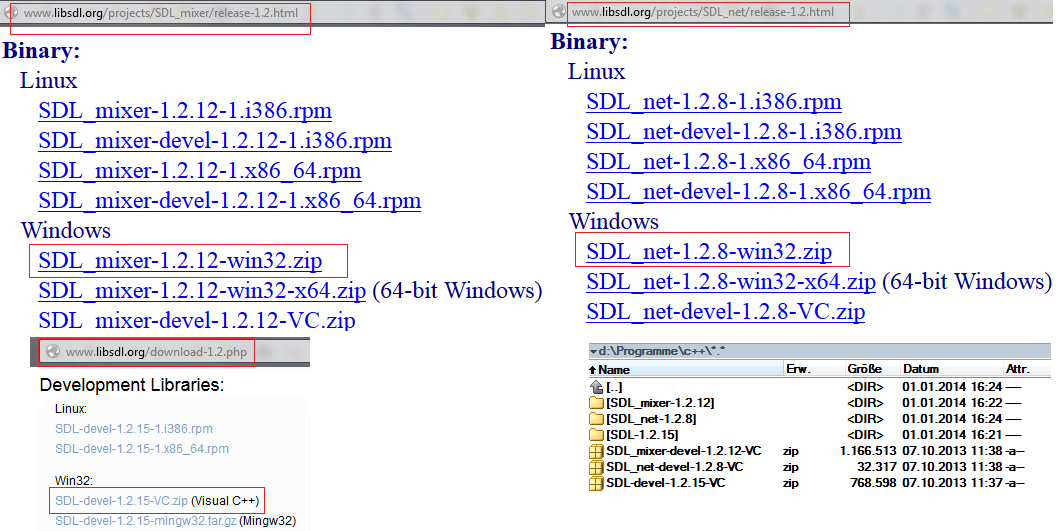Download SDL_mixer-devel-1.2.12-1.x86_64.rpm
The image size is (1058, 531).
coord(229,200)
